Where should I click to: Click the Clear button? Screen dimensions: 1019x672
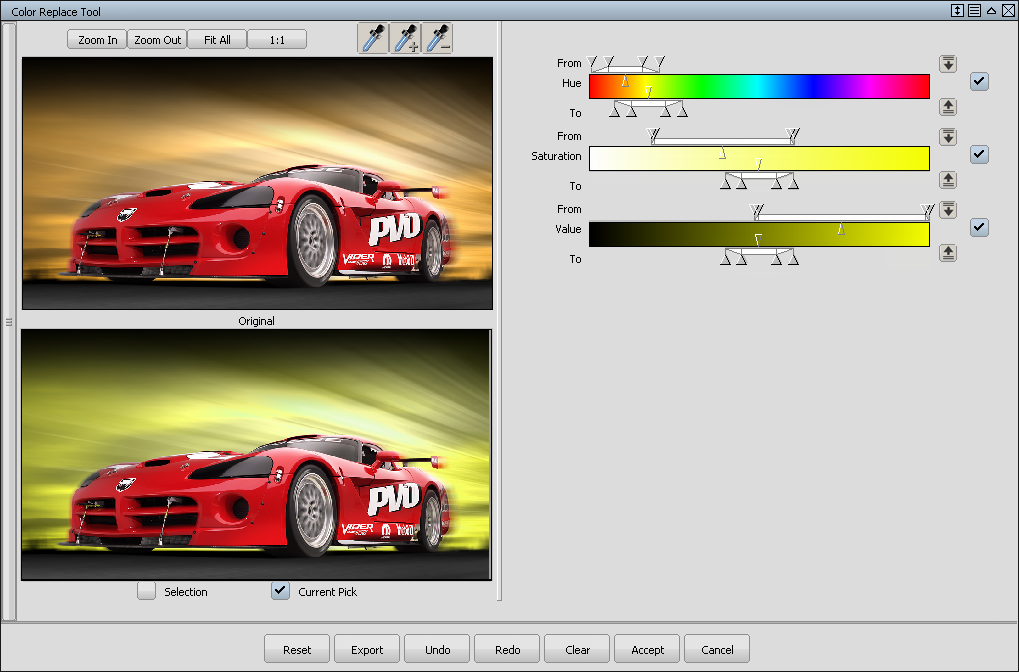577,649
